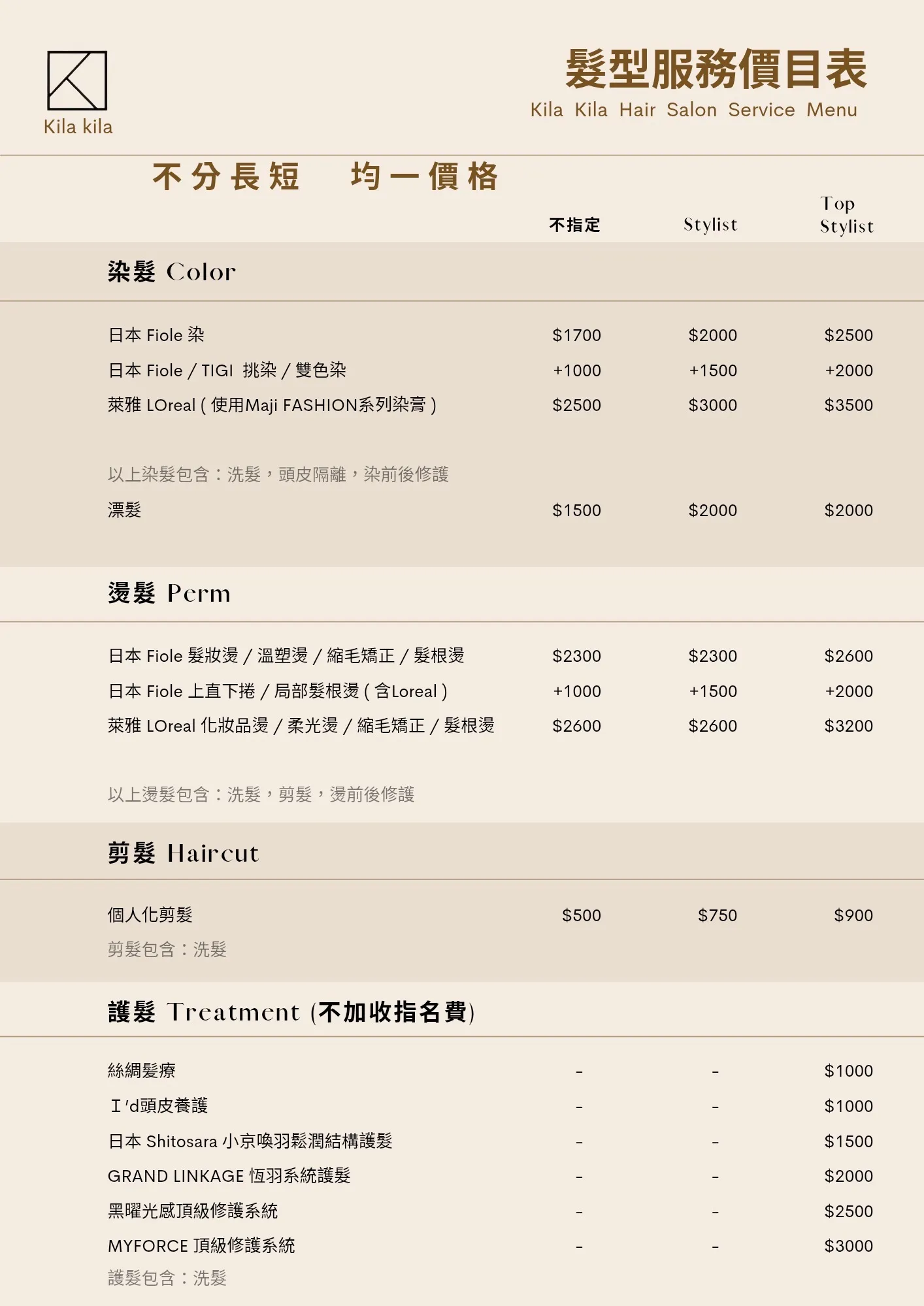Click the Kila kila square logo
The height and width of the screenshot is (1306, 924).
pyautogui.click(x=77, y=80)
